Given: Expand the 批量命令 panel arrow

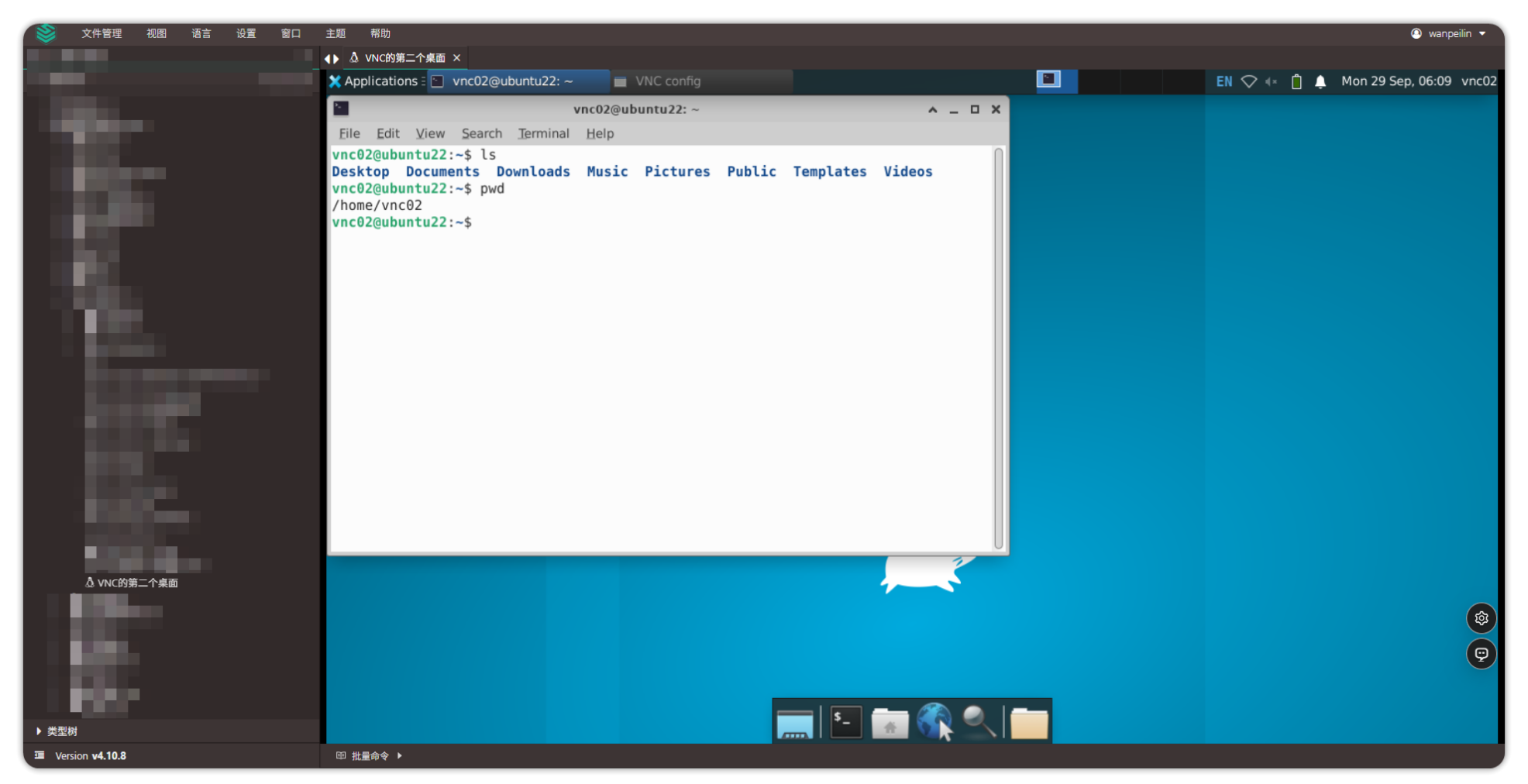Looking at the screenshot, I should [400, 755].
